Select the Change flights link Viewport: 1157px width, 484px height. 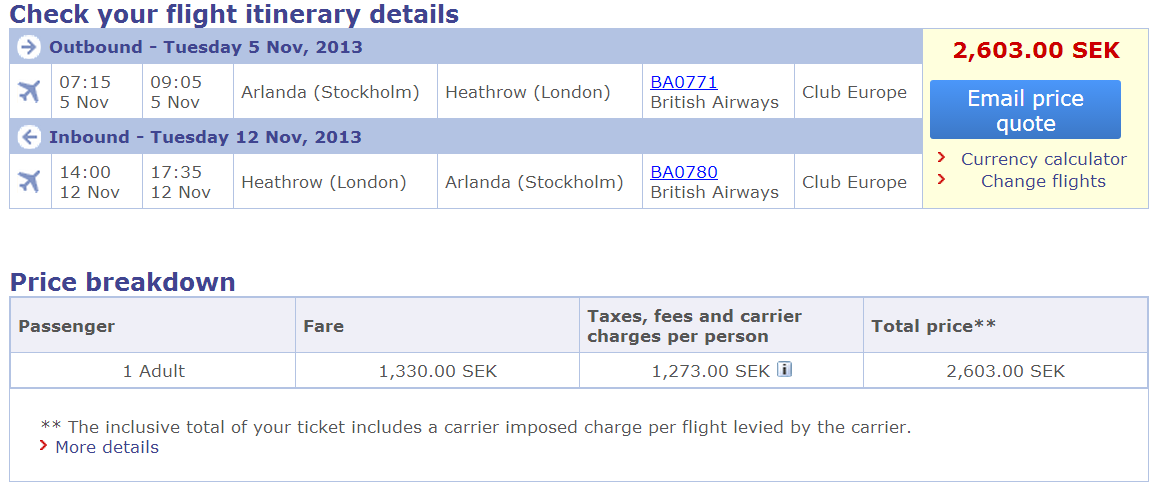[1043, 181]
